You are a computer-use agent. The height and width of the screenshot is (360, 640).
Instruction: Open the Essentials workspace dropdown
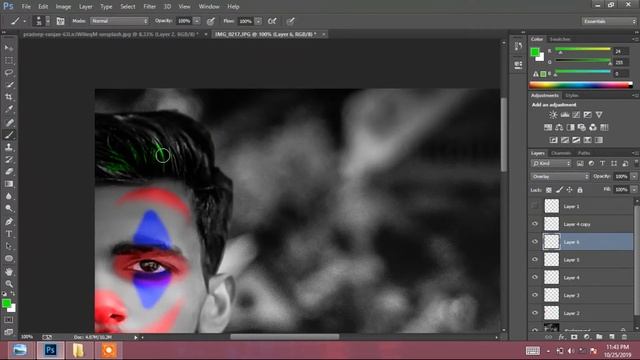click(x=609, y=21)
